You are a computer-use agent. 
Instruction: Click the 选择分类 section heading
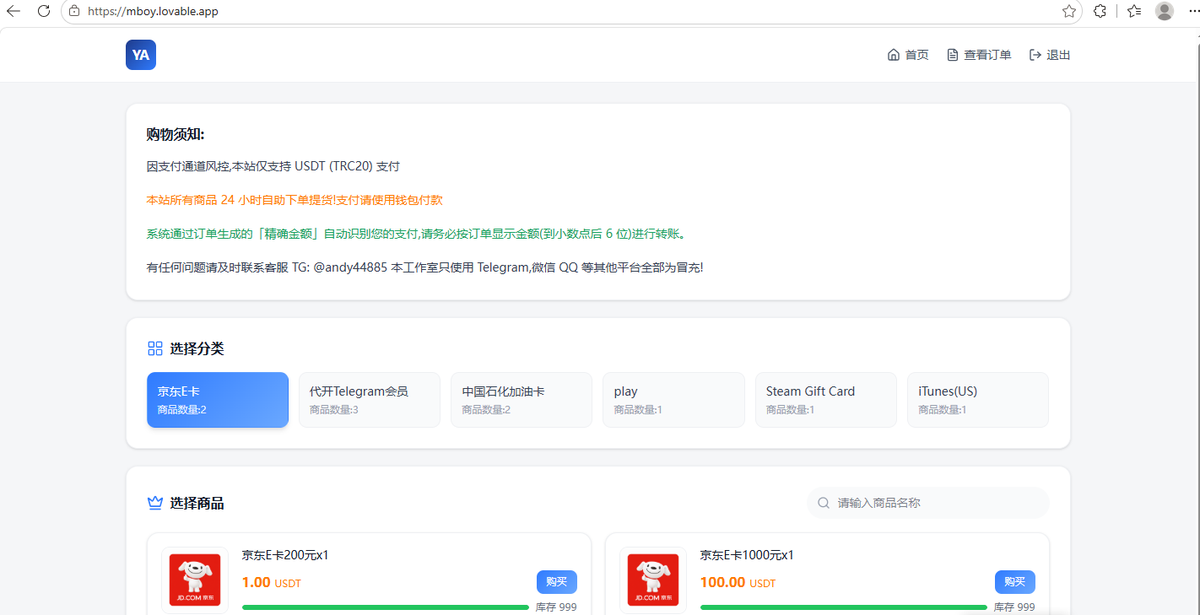[x=197, y=348]
